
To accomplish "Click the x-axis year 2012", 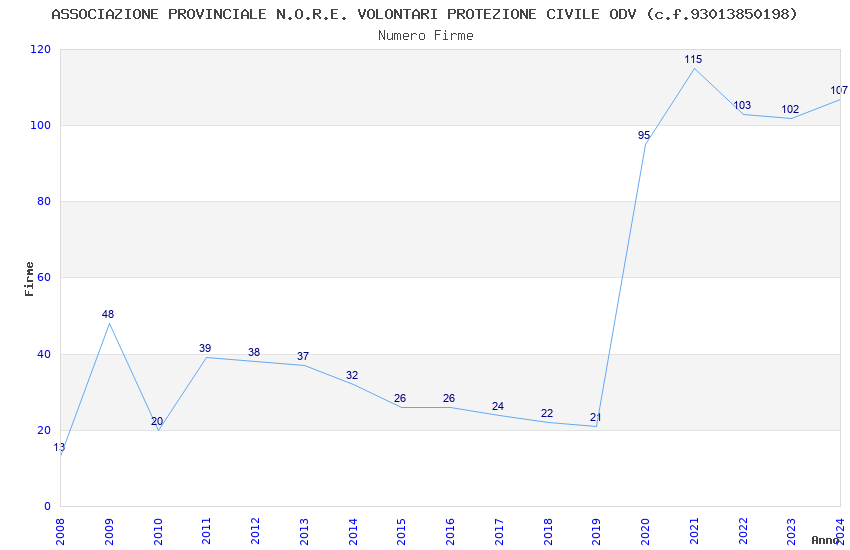I will click(x=255, y=531).
